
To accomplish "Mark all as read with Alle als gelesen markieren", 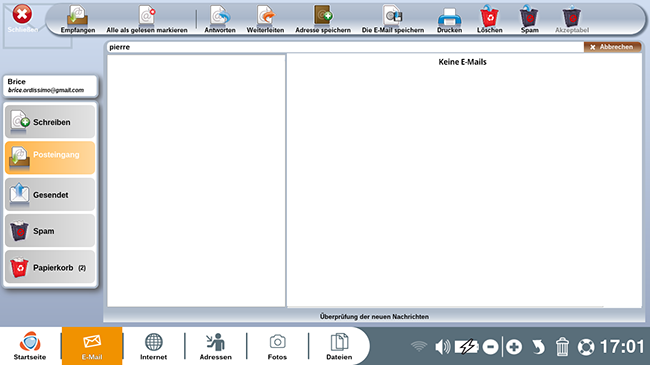I will pyautogui.click(x=147, y=19).
